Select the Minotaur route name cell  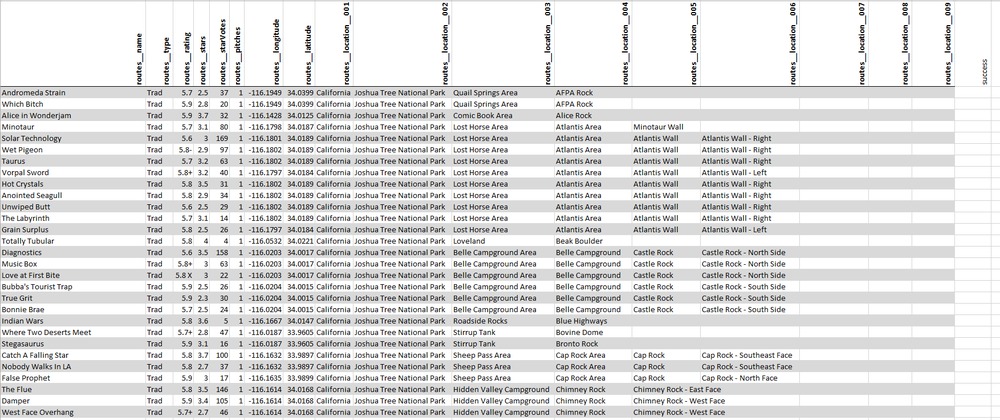[73, 127]
